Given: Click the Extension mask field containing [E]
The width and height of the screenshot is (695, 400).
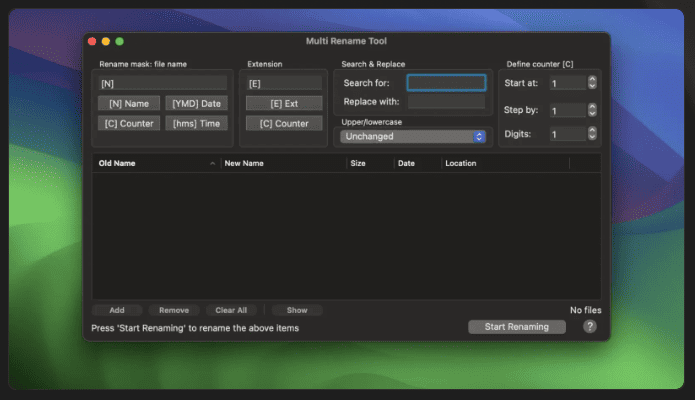Looking at the screenshot, I should point(284,83).
